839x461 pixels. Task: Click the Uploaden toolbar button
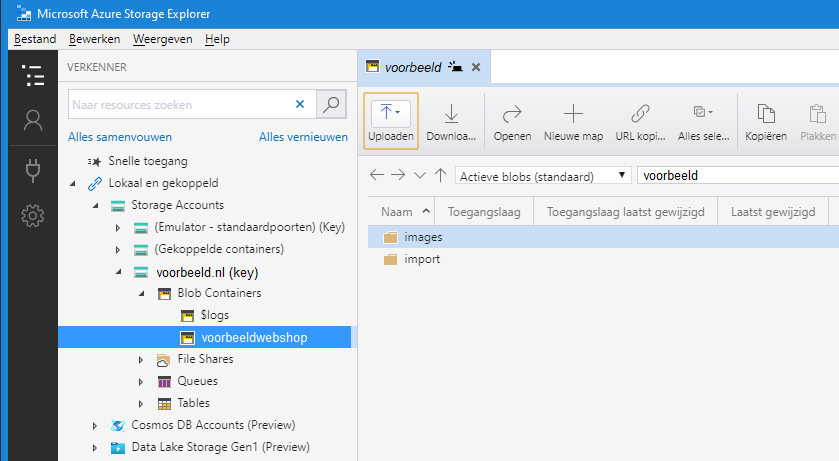[391, 121]
